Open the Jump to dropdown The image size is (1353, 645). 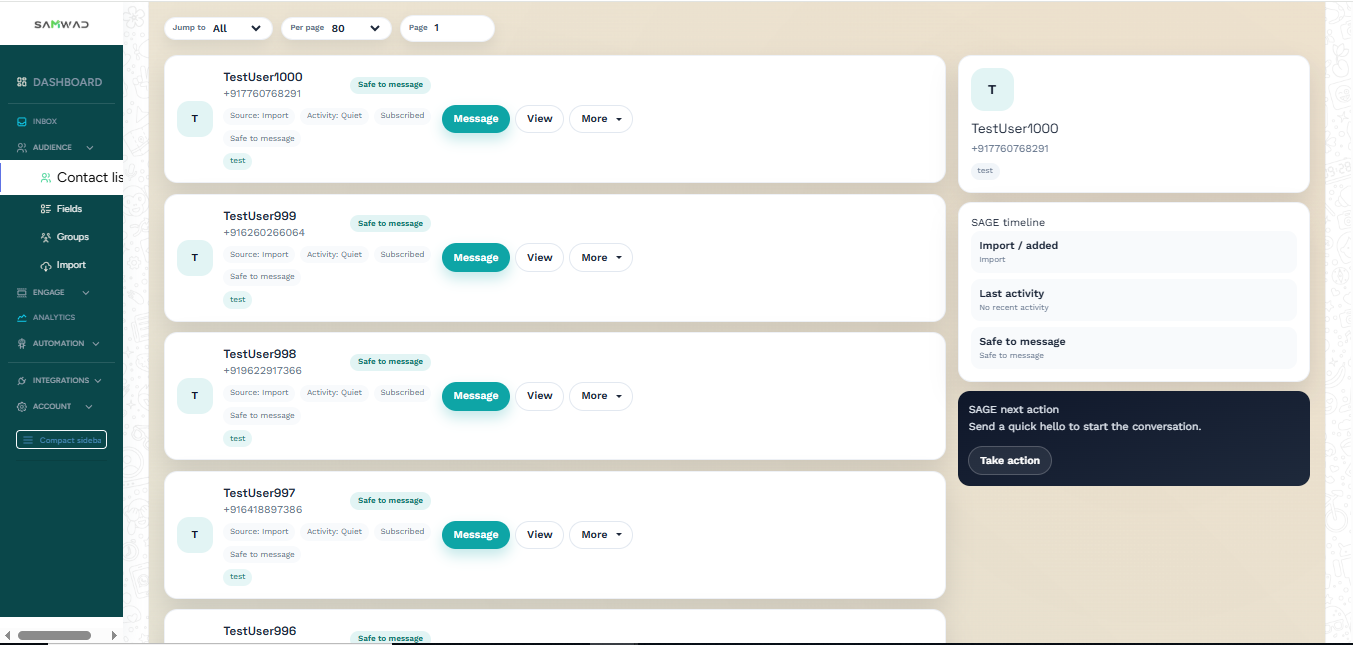pyautogui.click(x=218, y=29)
